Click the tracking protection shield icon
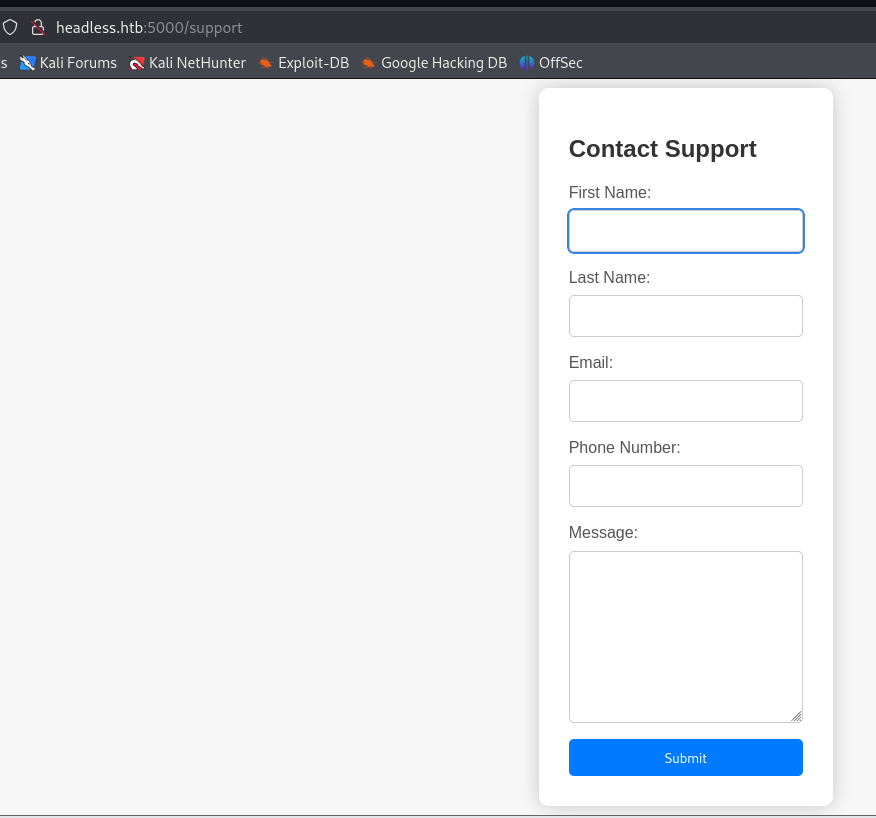Viewport: 876px width, 818px height. [10, 27]
